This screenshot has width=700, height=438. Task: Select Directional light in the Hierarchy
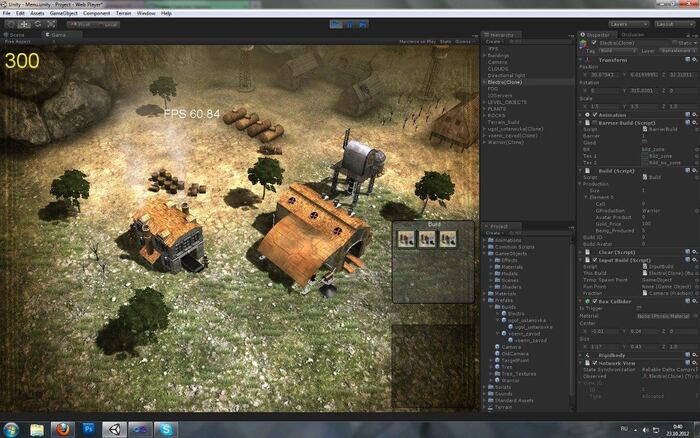506,75
